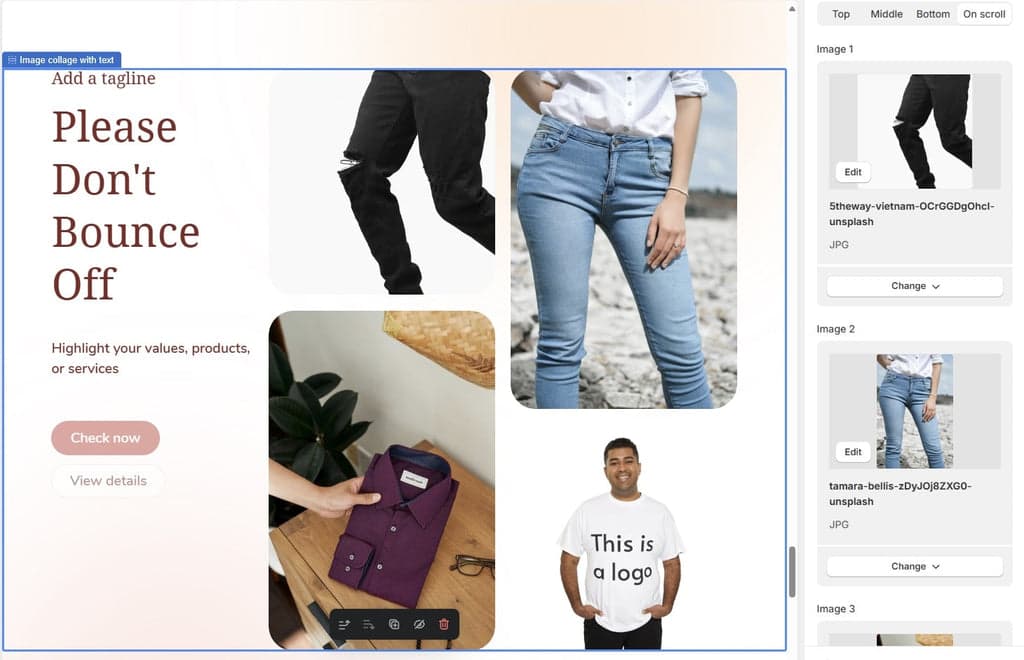The width and height of the screenshot is (1024, 660).
Task: Click the View details button
Action: [x=108, y=481]
